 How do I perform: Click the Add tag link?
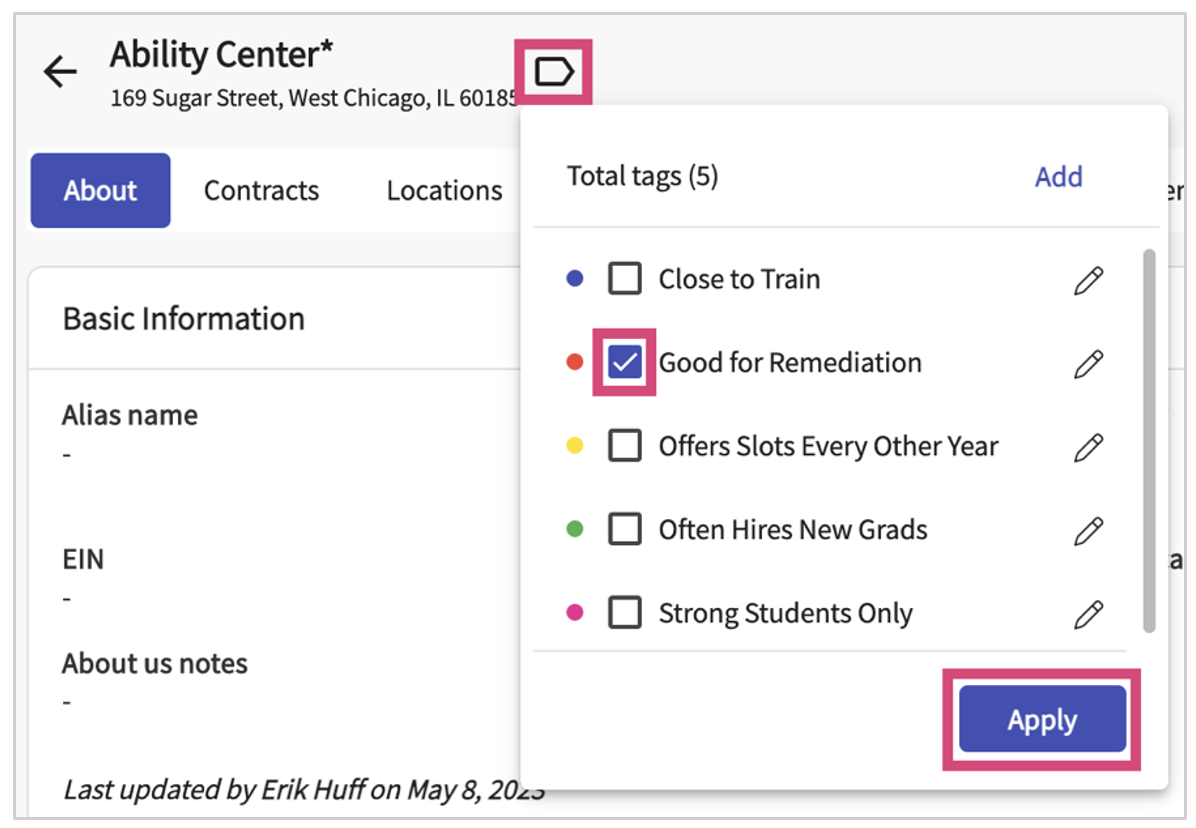pos(1058,177)
